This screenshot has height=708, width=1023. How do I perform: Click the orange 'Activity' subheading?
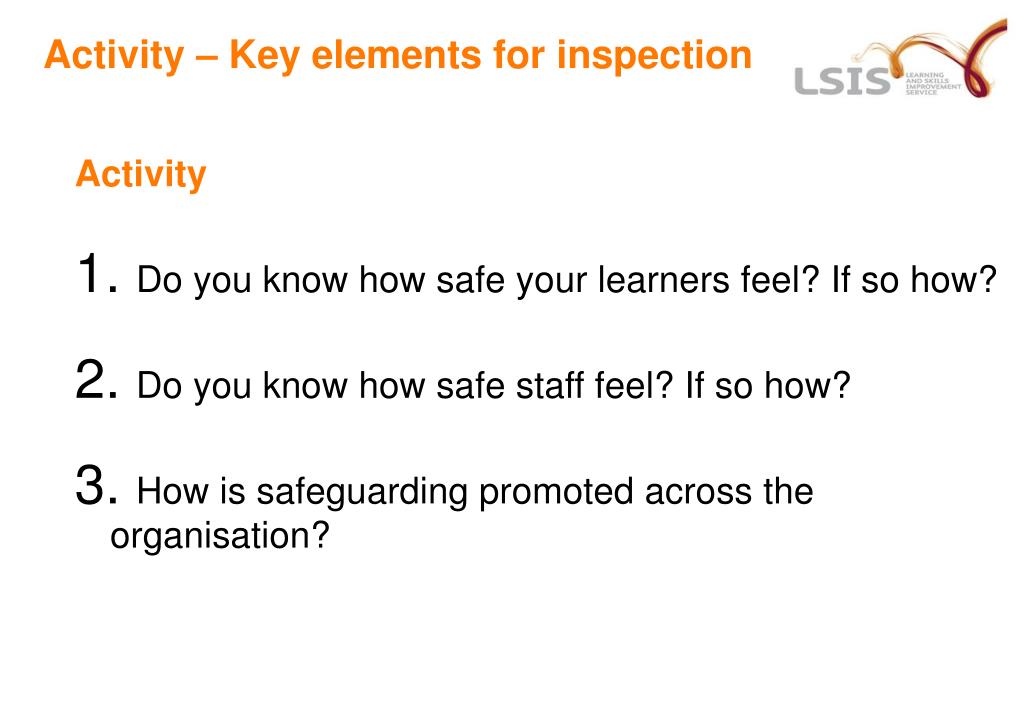point(141,174)
